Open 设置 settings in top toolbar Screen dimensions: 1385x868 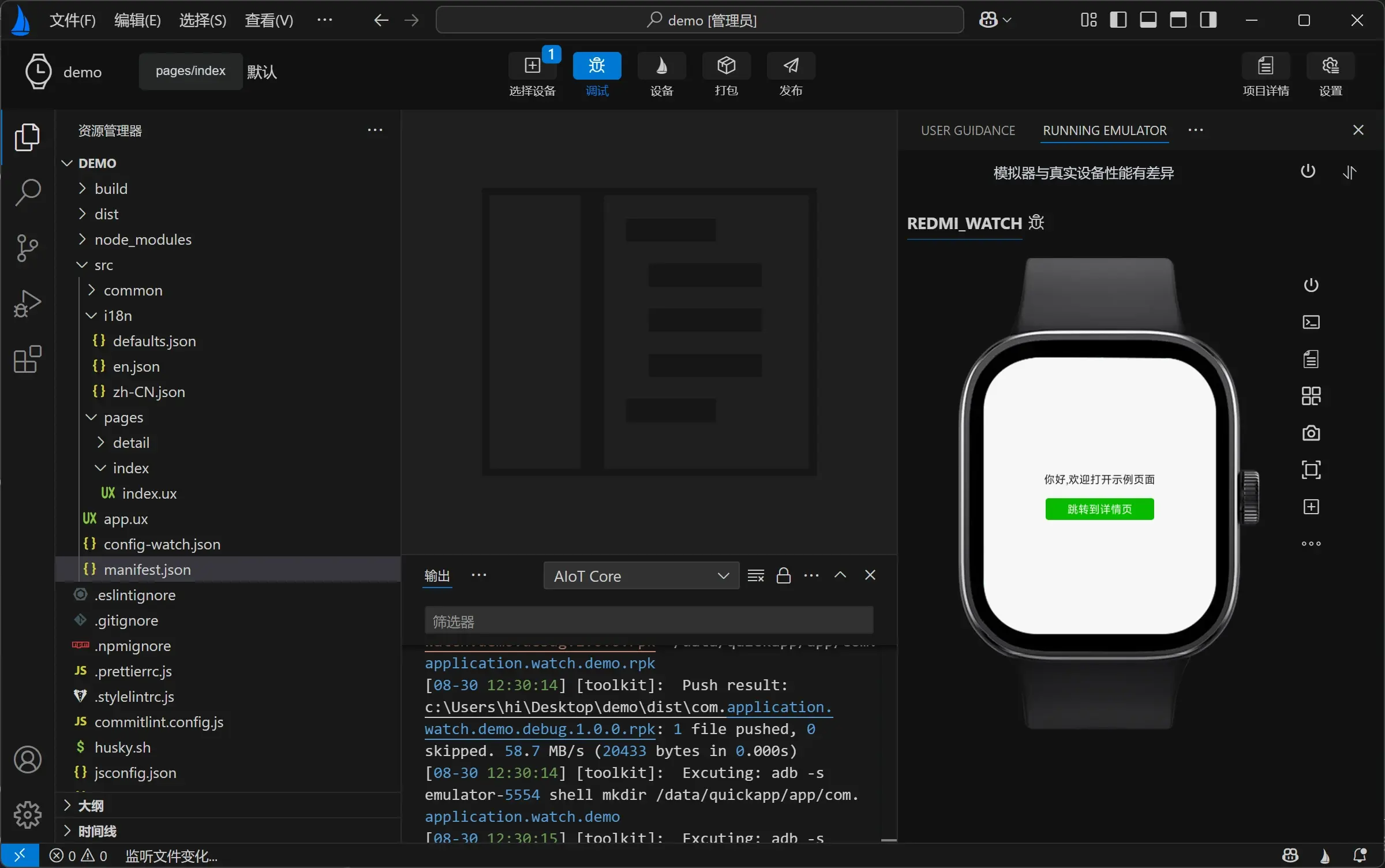point(1330,74)
